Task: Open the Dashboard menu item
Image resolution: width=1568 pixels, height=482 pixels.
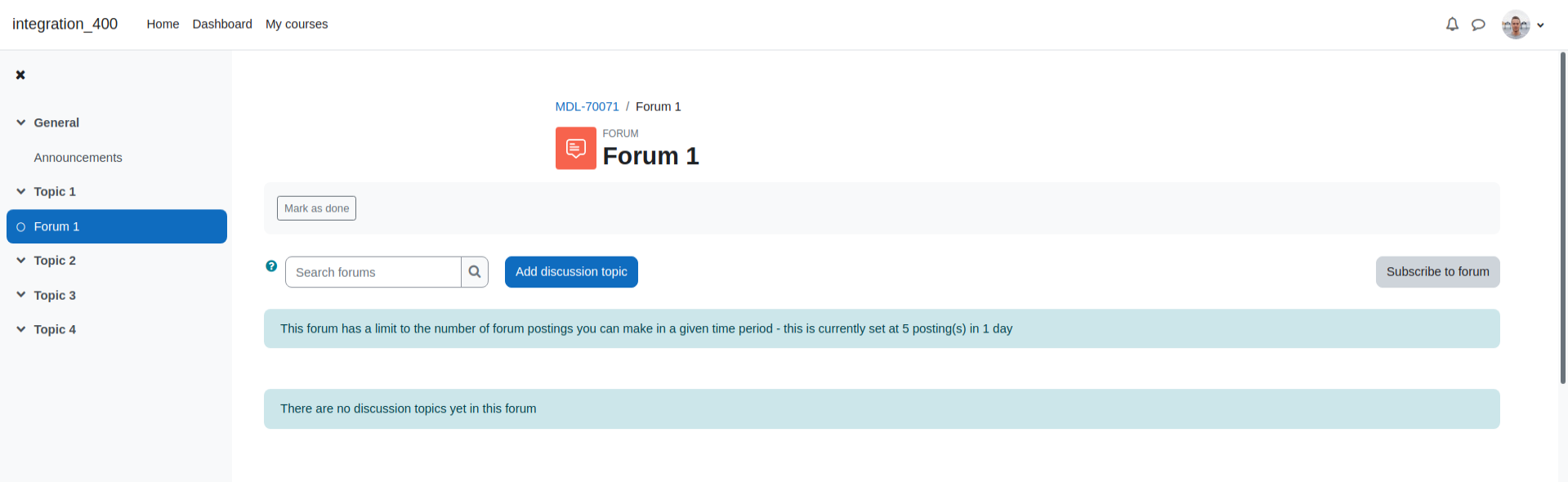Action: pyautogui.click(x=222, y=25)
